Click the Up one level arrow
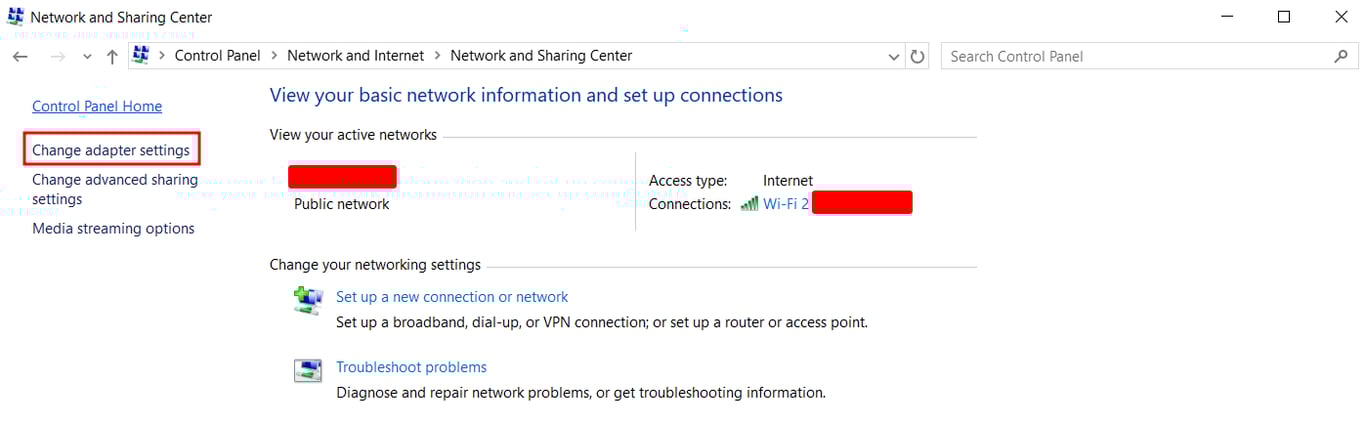This screenshot has height=424, width=1366. click(112, 57)
